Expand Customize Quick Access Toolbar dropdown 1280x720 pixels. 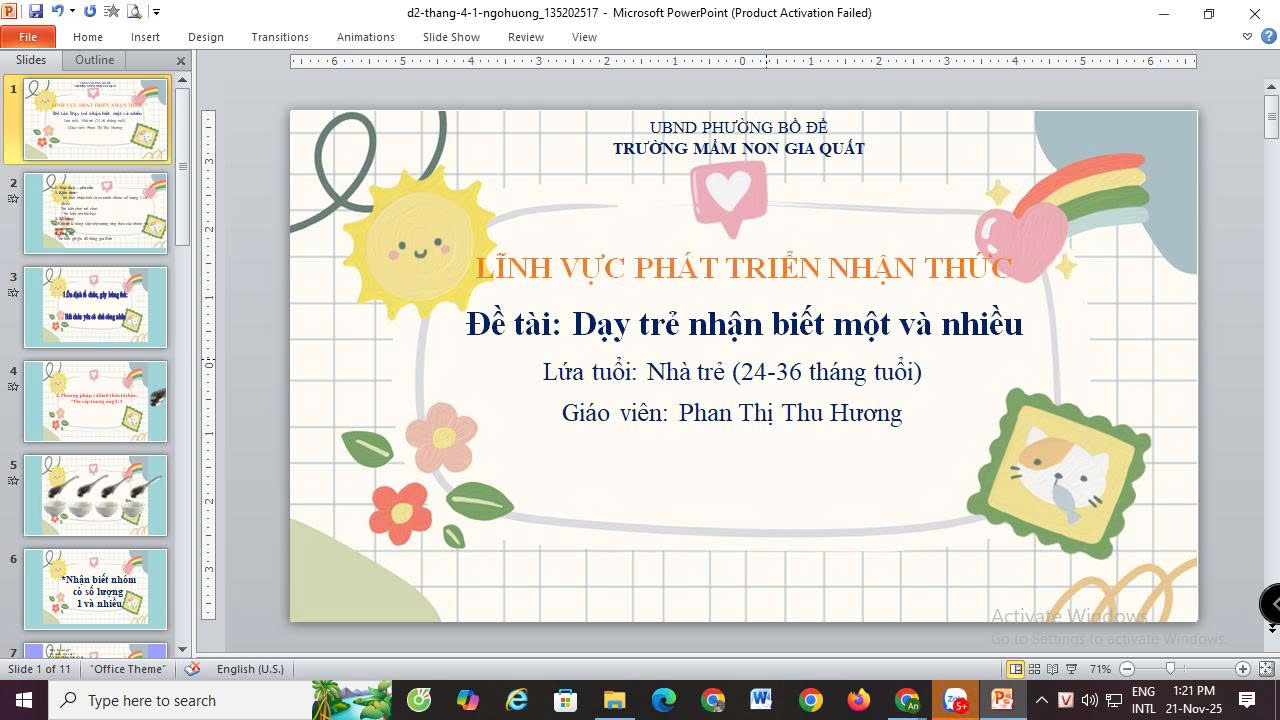pos(156,12)
